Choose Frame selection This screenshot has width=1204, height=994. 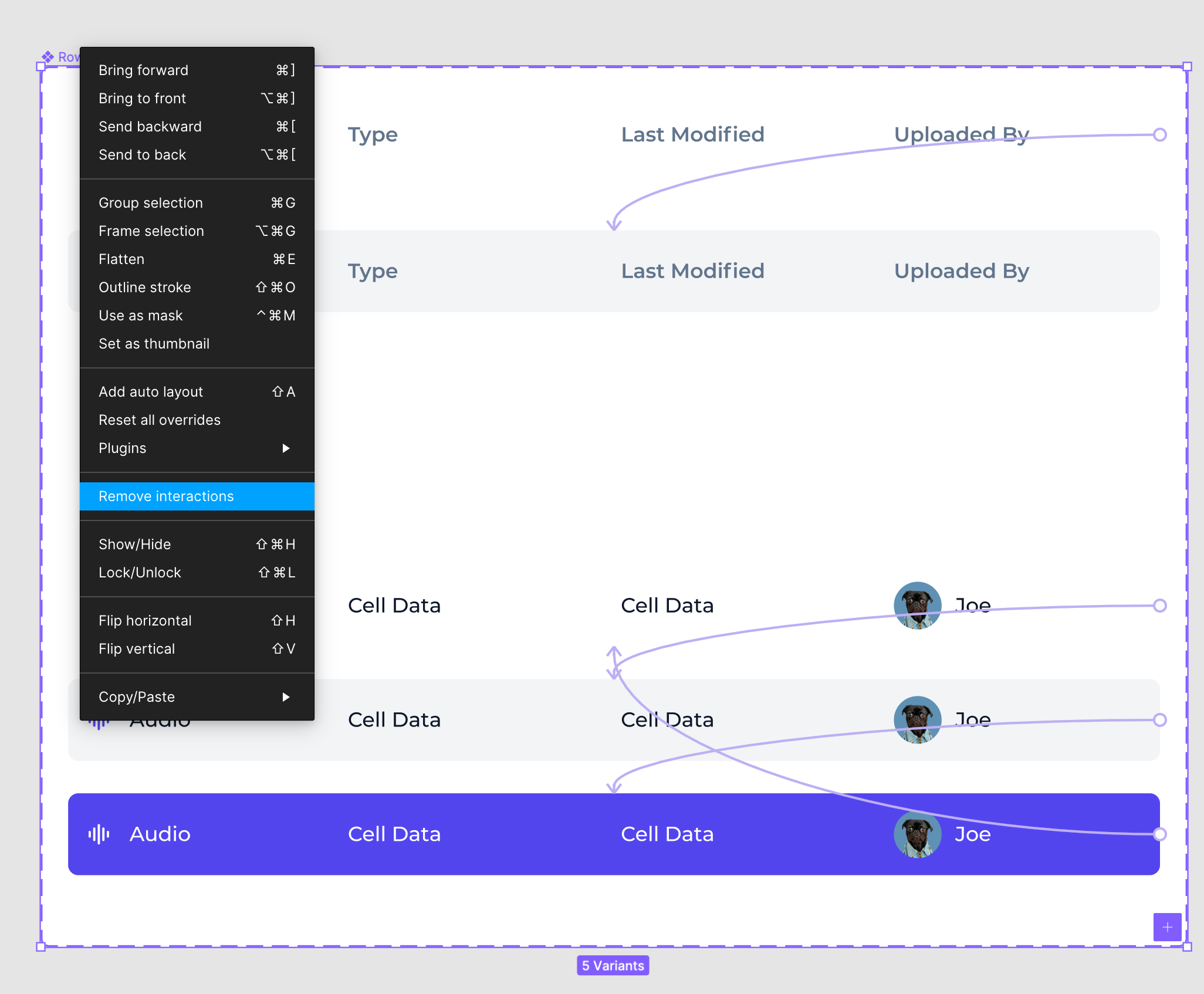(x=197, y=231)
